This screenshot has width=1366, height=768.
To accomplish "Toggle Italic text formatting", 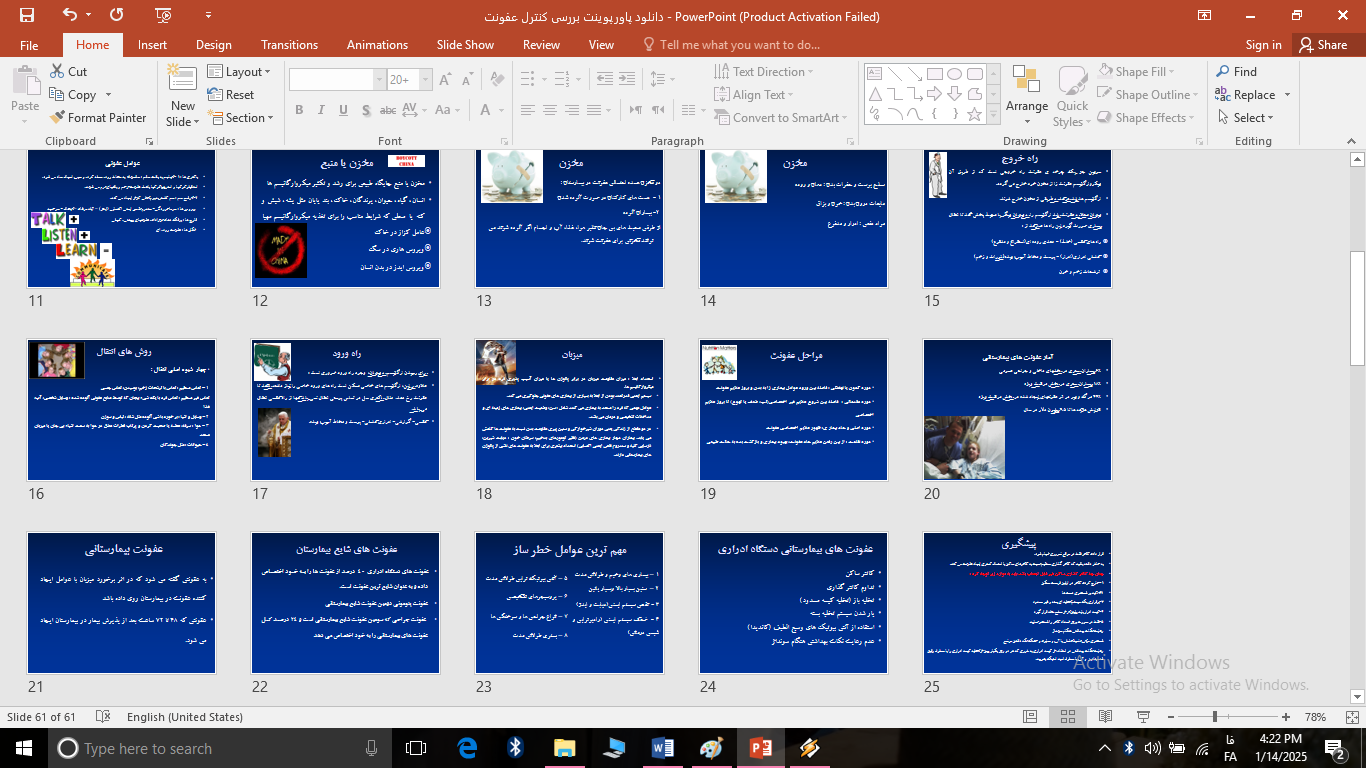I will (322, 110).
